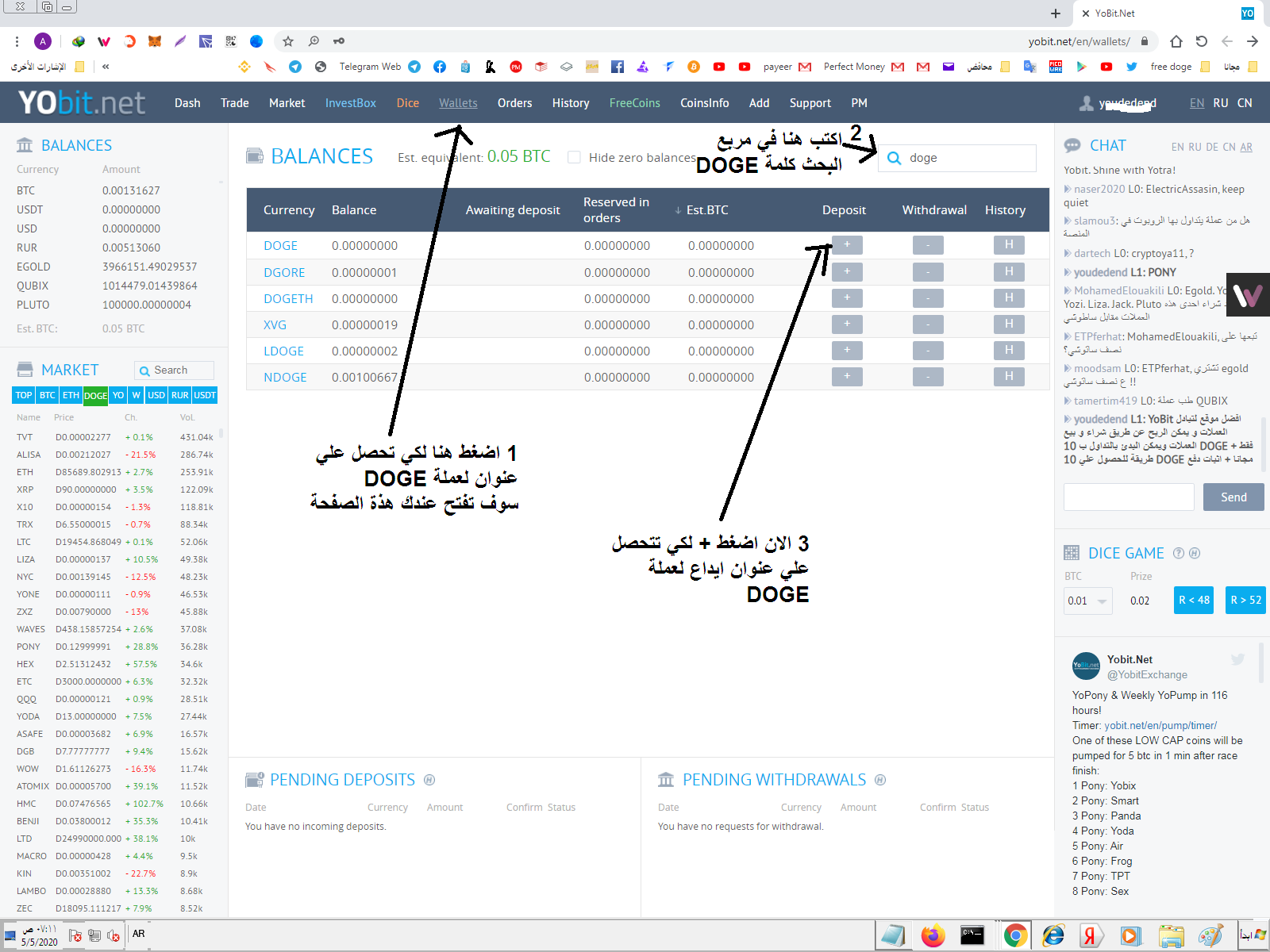Open the DOGETH currency link

point(288,298)
